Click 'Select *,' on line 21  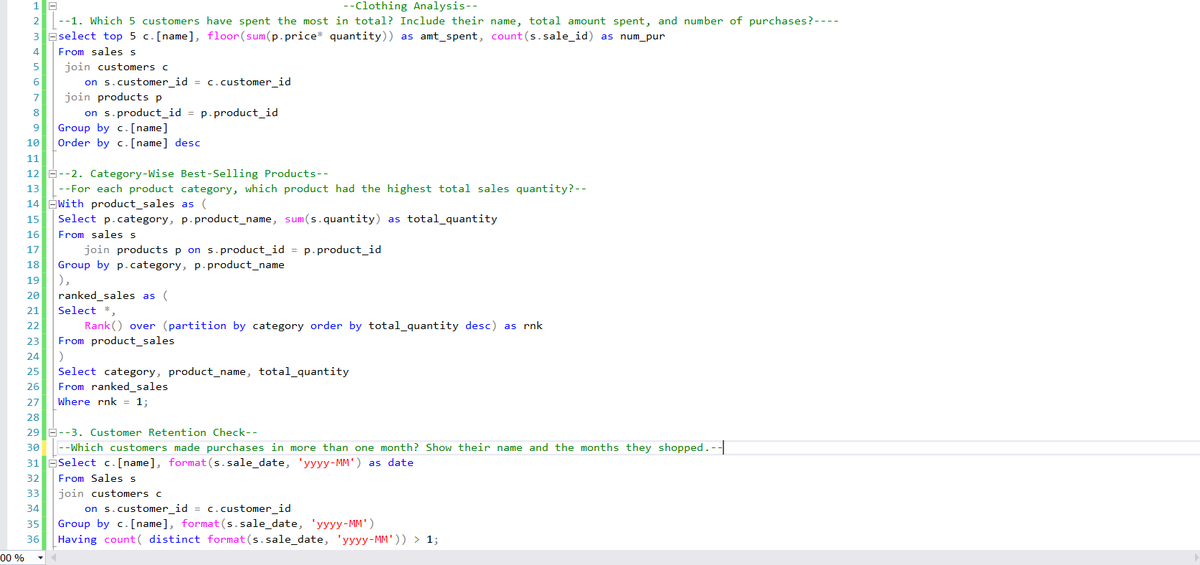87,311
